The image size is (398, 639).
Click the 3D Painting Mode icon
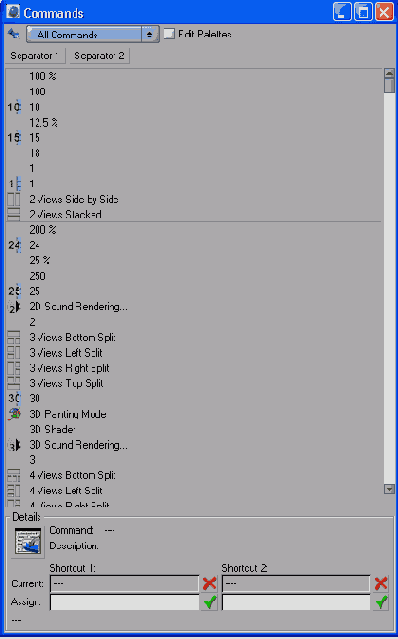point(14,414)
